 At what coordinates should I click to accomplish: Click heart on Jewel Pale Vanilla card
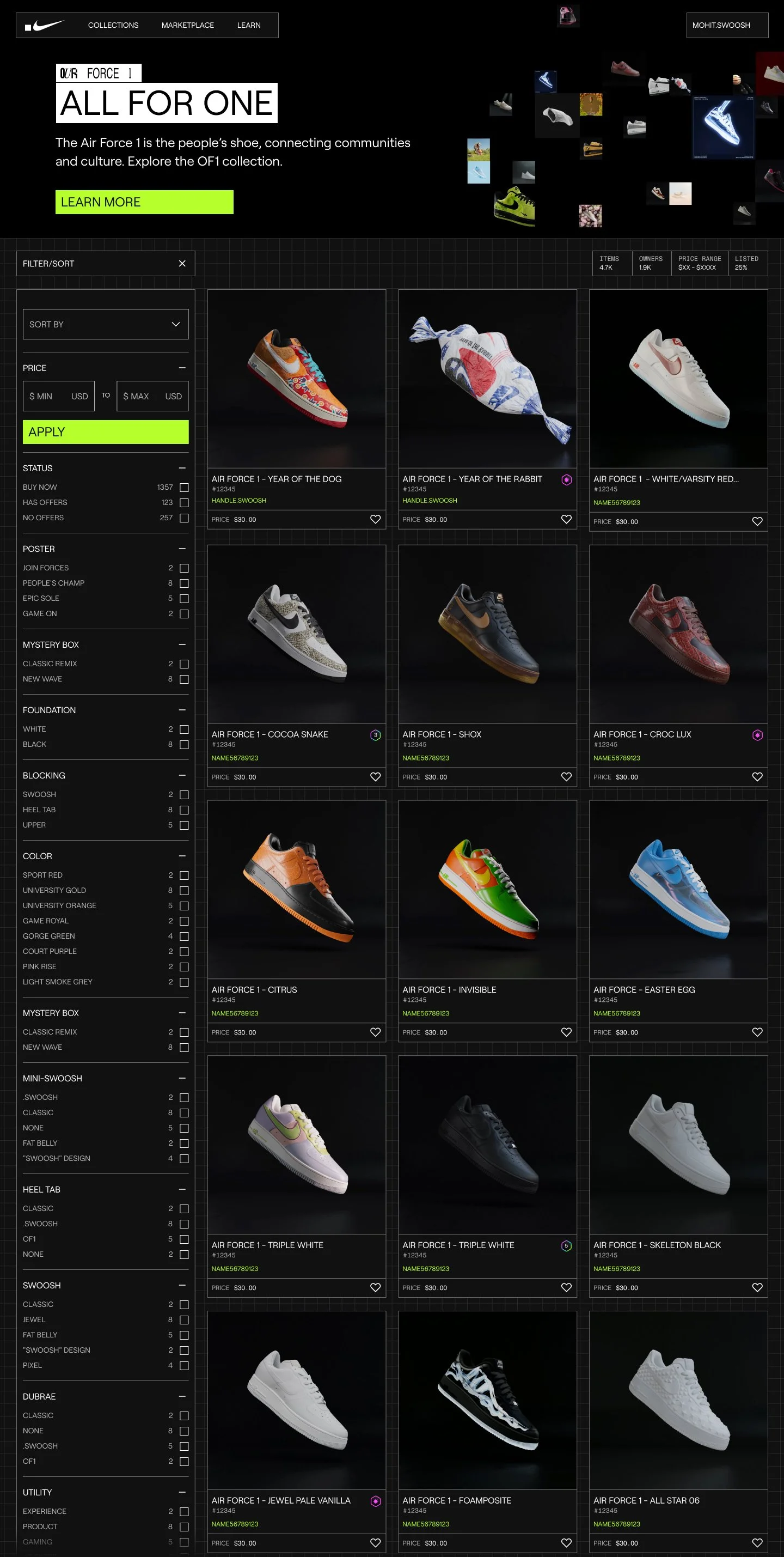click(x=375, y=1542)
